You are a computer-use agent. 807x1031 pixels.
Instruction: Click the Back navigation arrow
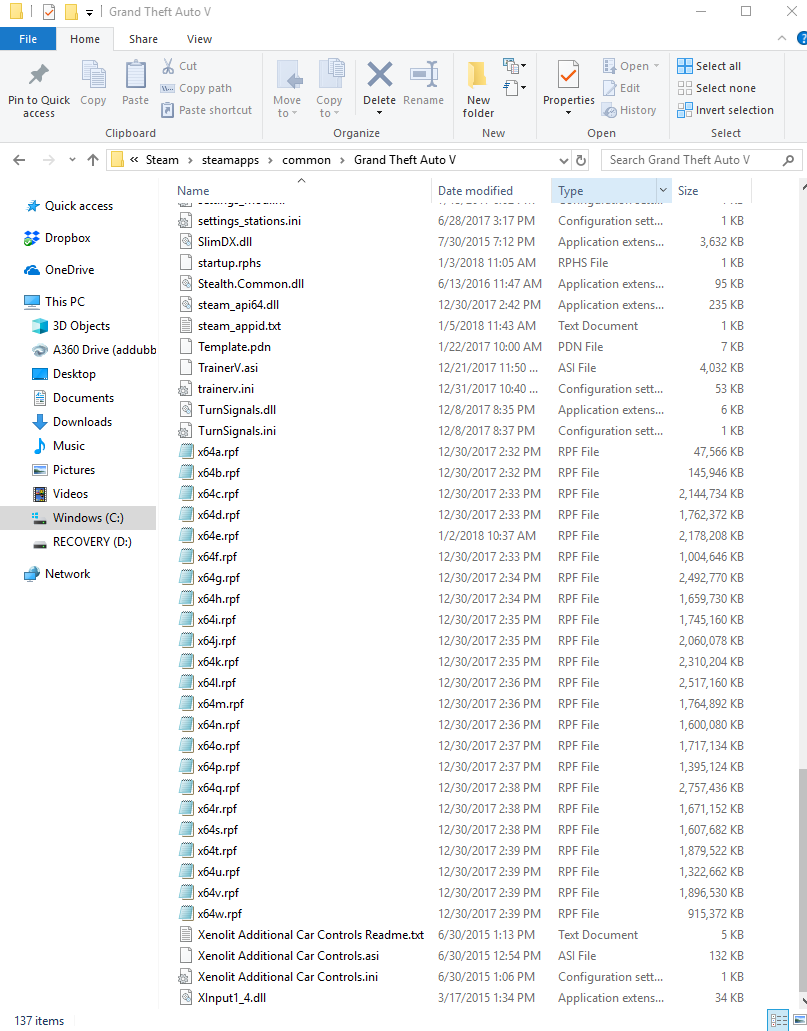(19, 160)
